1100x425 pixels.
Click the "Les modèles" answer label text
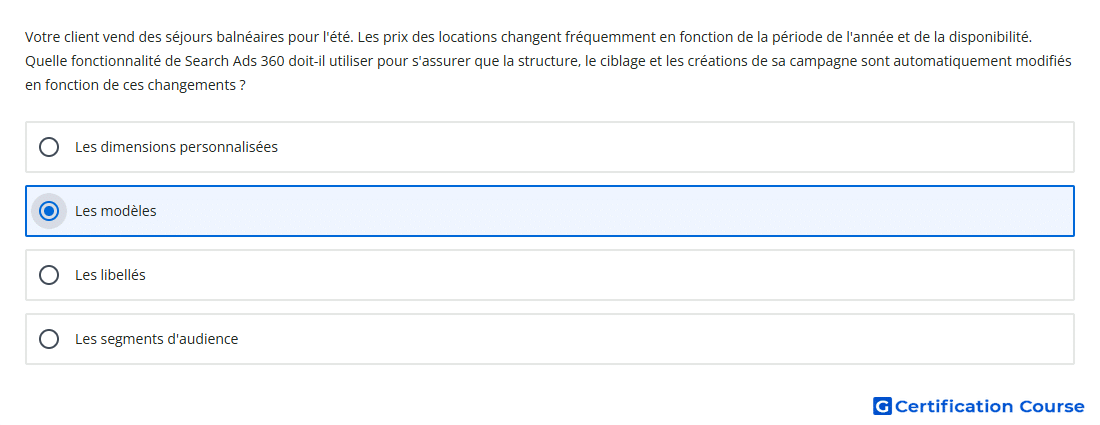click(116, 211)
